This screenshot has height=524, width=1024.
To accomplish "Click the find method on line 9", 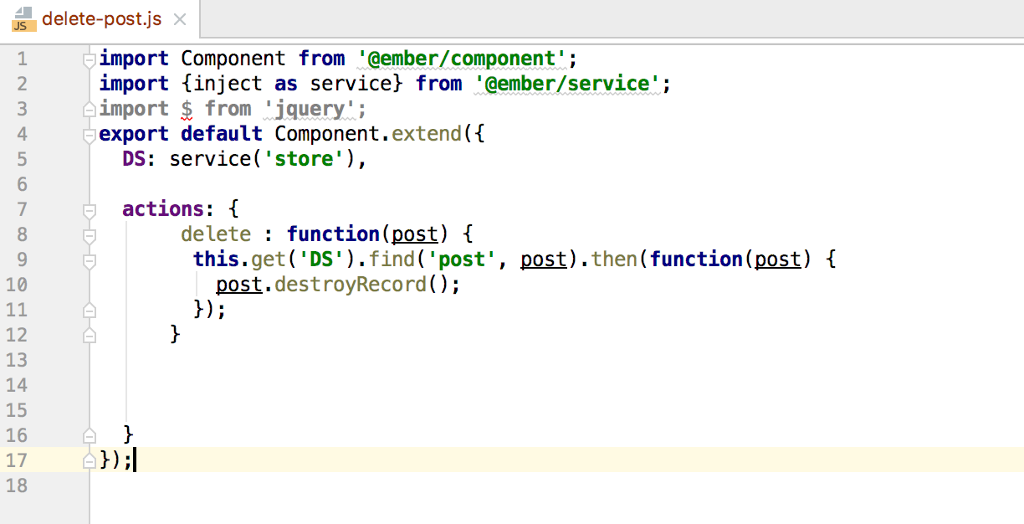I will [x=392, y=259].
